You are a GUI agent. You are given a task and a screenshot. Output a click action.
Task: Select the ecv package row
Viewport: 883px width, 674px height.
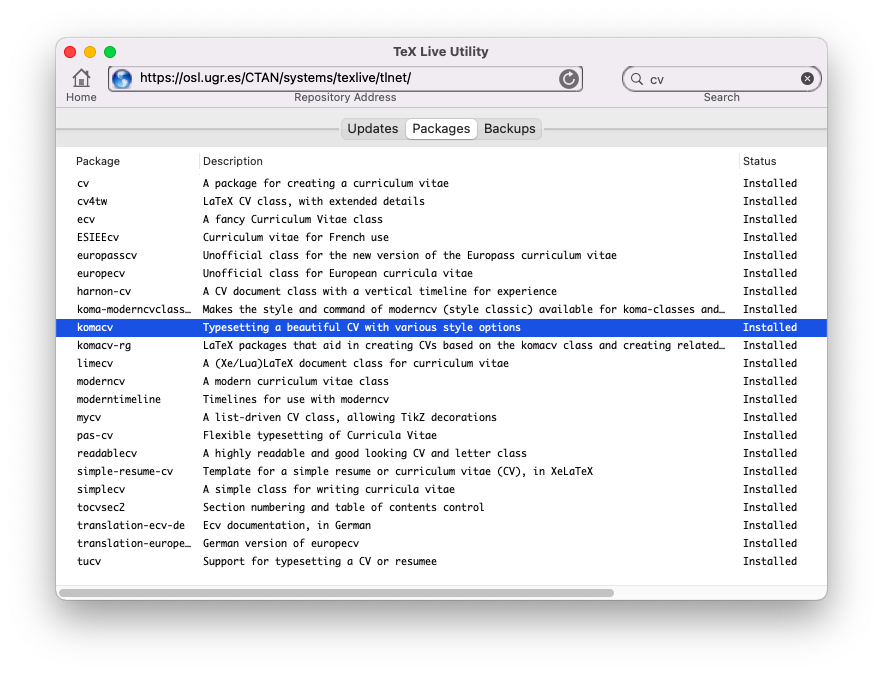pyautogui.click(x=442, y=220)
